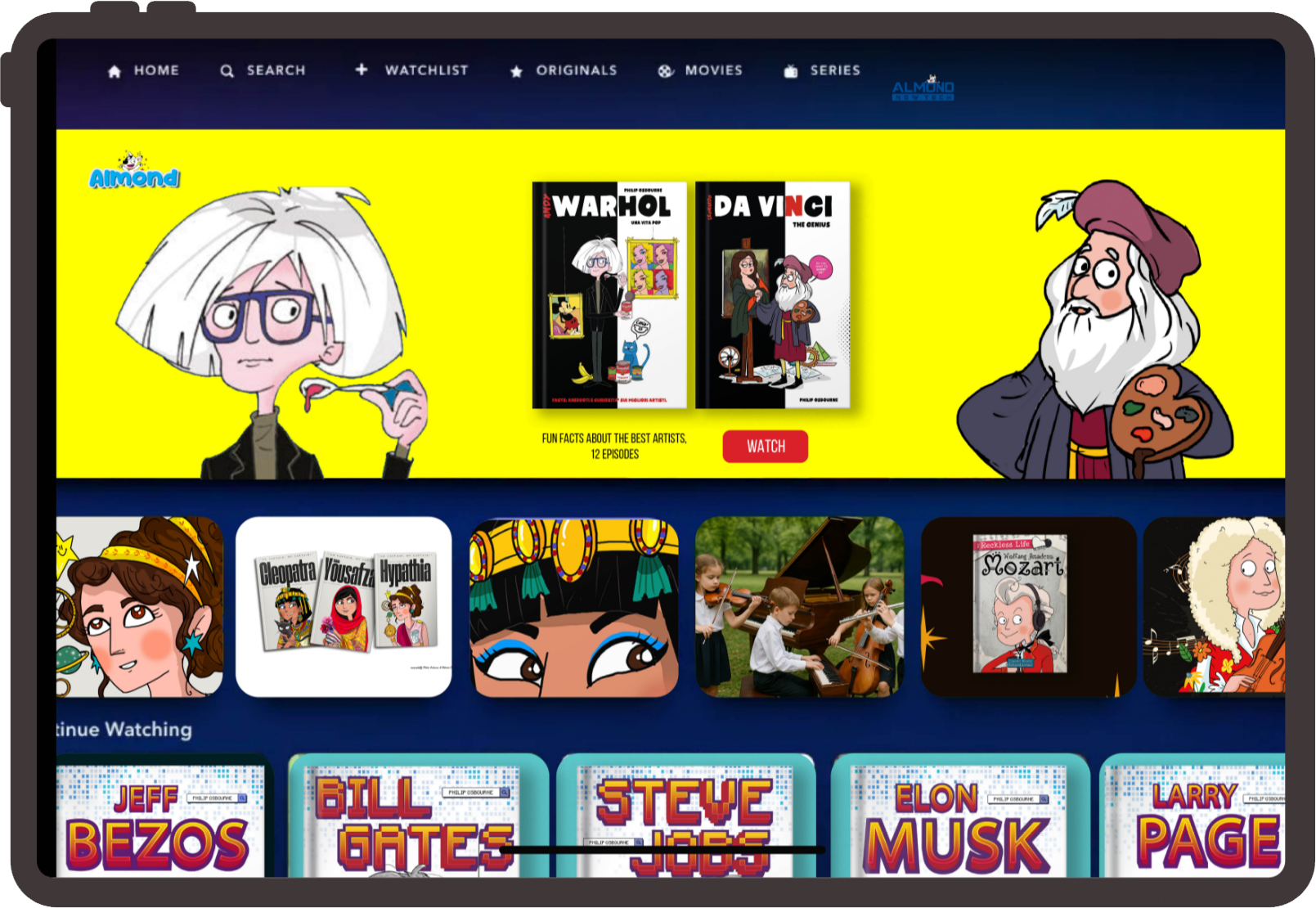Open the Da Vinci book cover

(772, 295)
